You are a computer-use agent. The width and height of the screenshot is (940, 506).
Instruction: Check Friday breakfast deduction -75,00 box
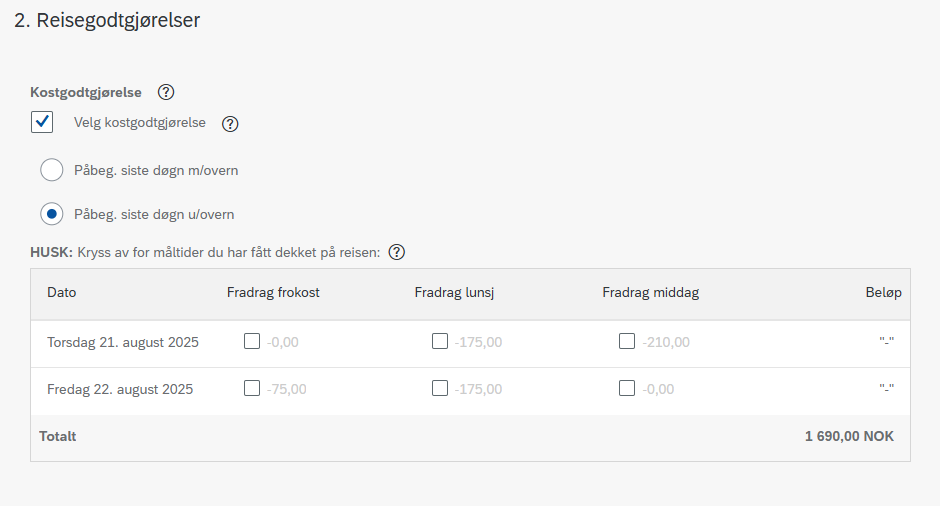pos(252,388)
